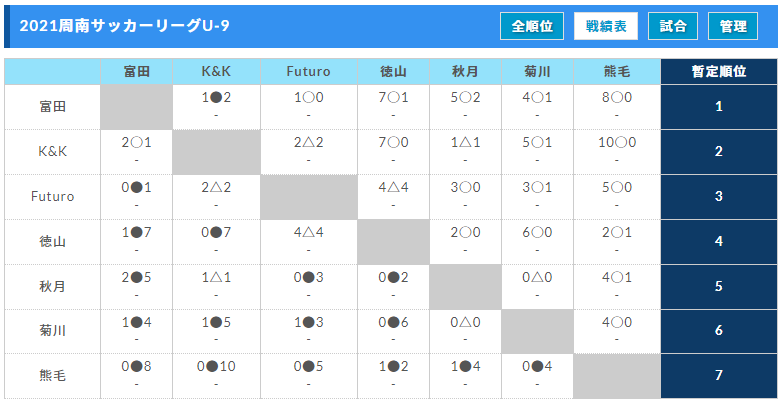Viewport: 784px width, 404px height.
Task: Select 徳山 vs 菊川 6○0 result
Action: 537,232
